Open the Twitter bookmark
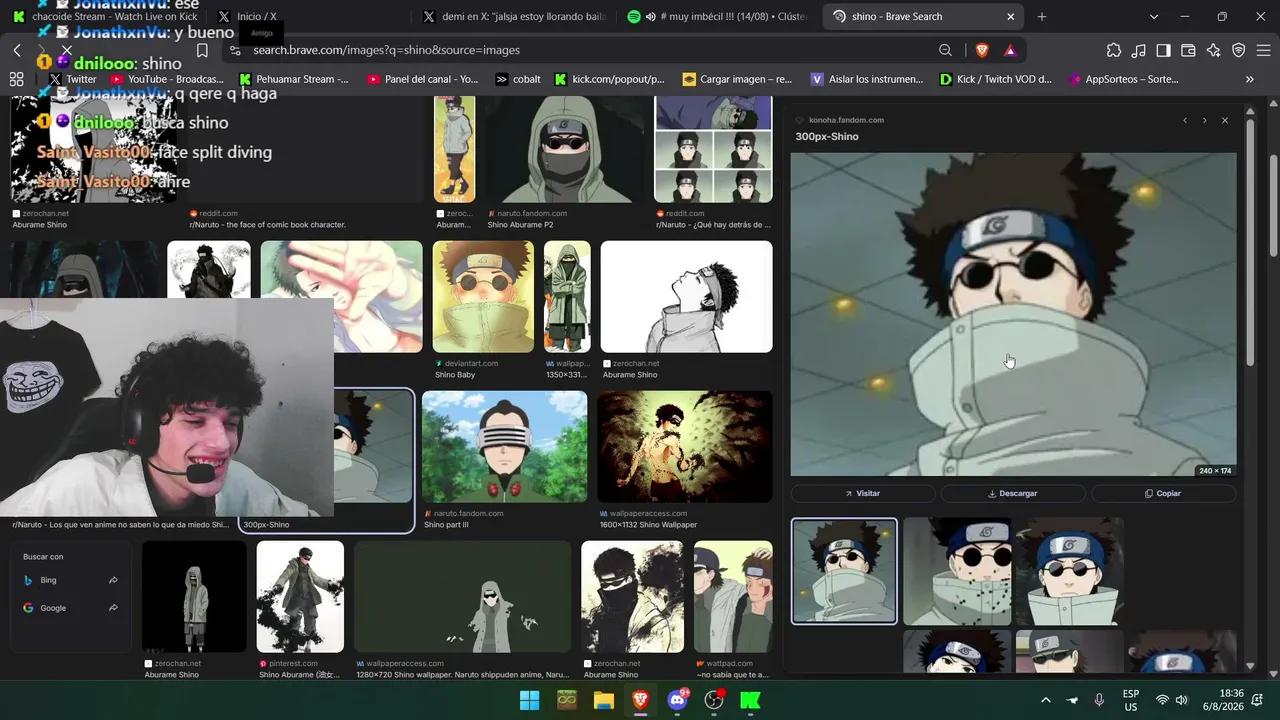1280x720 pixels. point(73,79)
